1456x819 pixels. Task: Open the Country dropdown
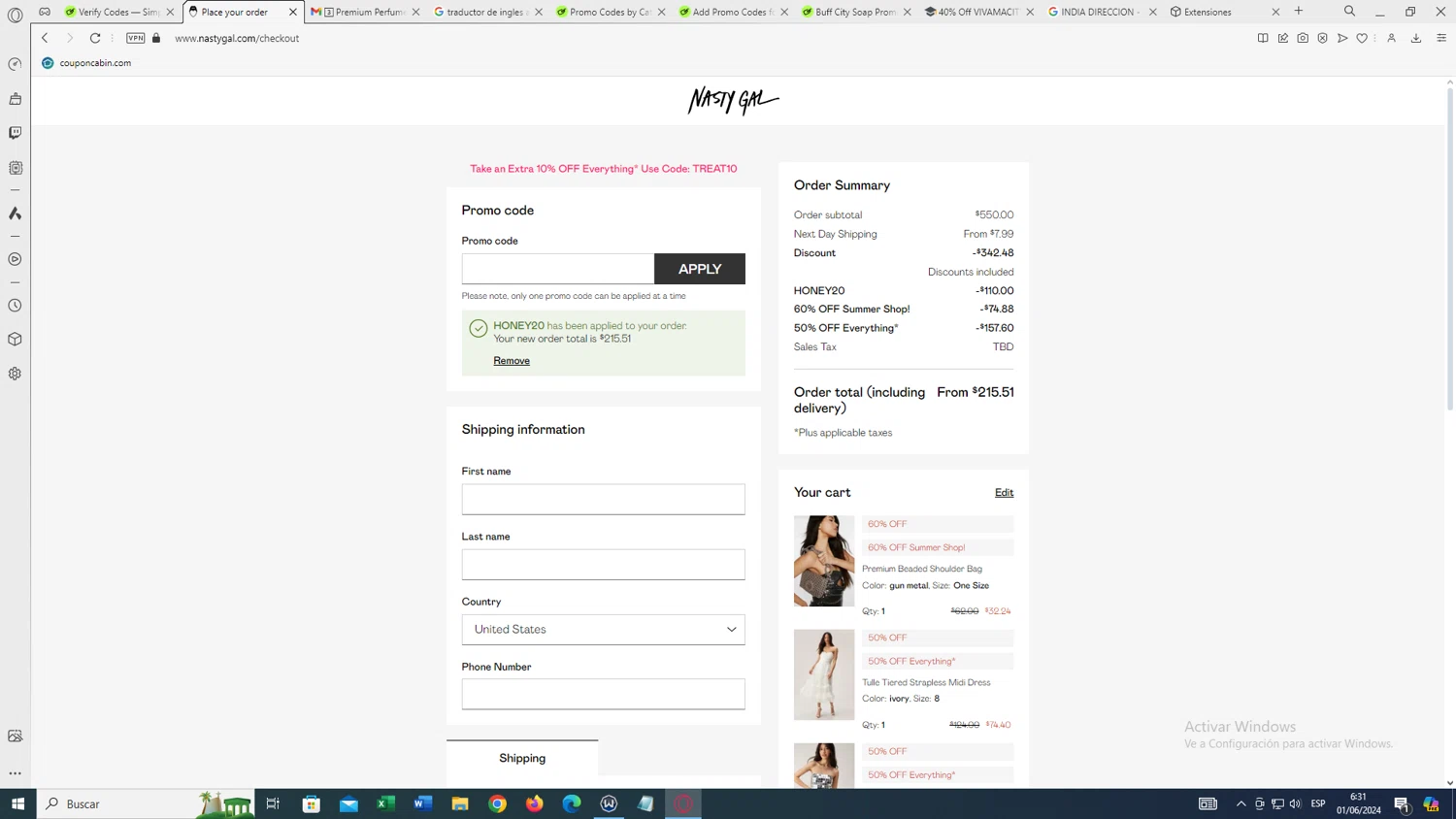pos(604,630)
